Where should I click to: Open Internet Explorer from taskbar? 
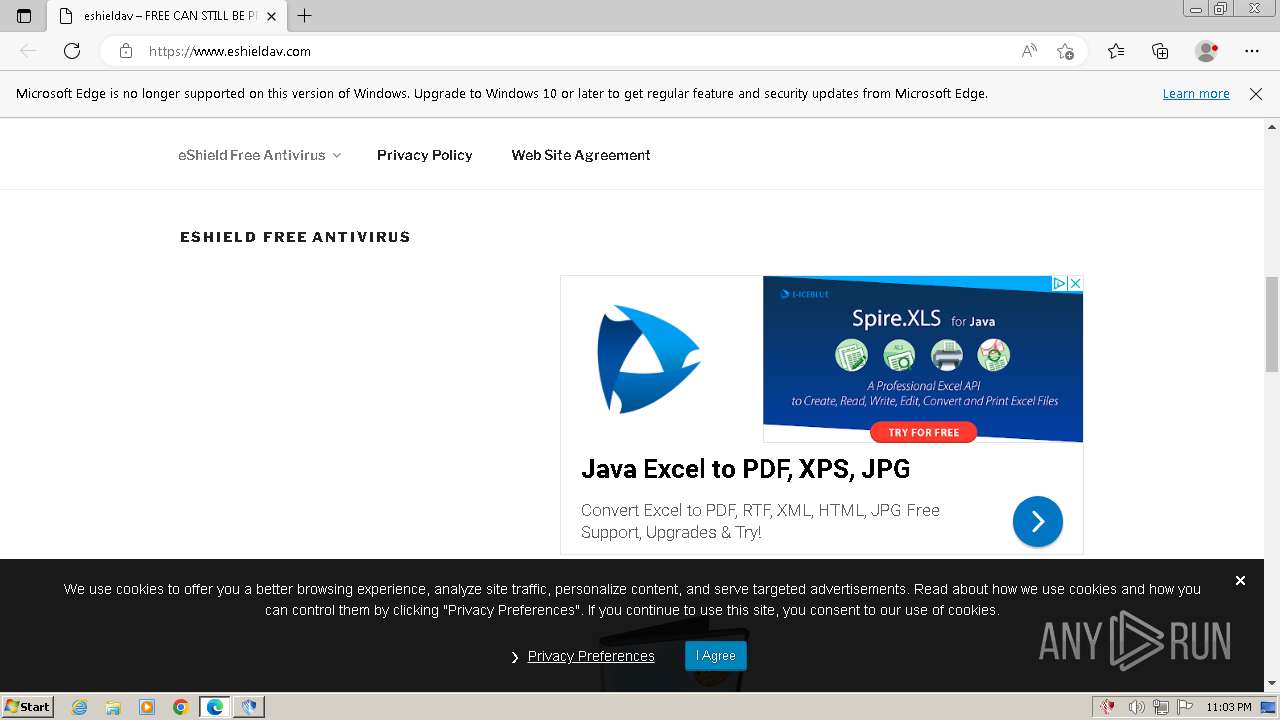coord(79,707)
